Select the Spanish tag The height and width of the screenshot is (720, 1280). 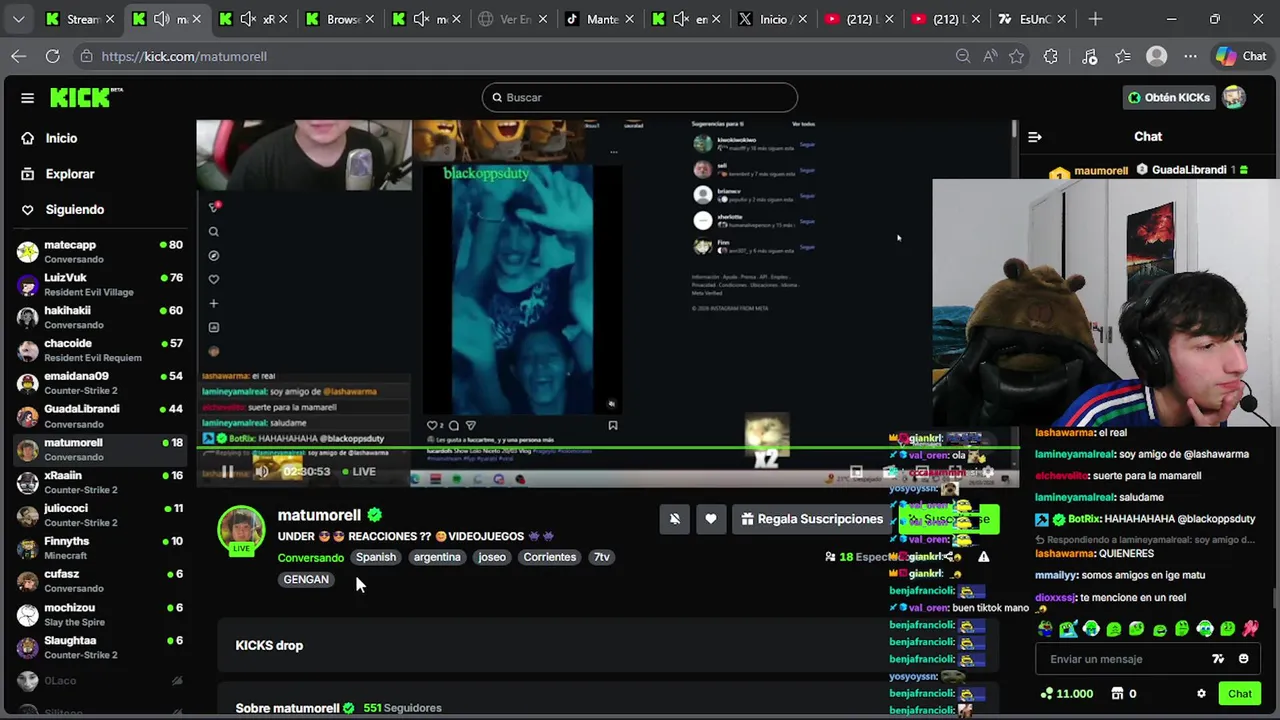pyautogui.click(x=376, y=557)
